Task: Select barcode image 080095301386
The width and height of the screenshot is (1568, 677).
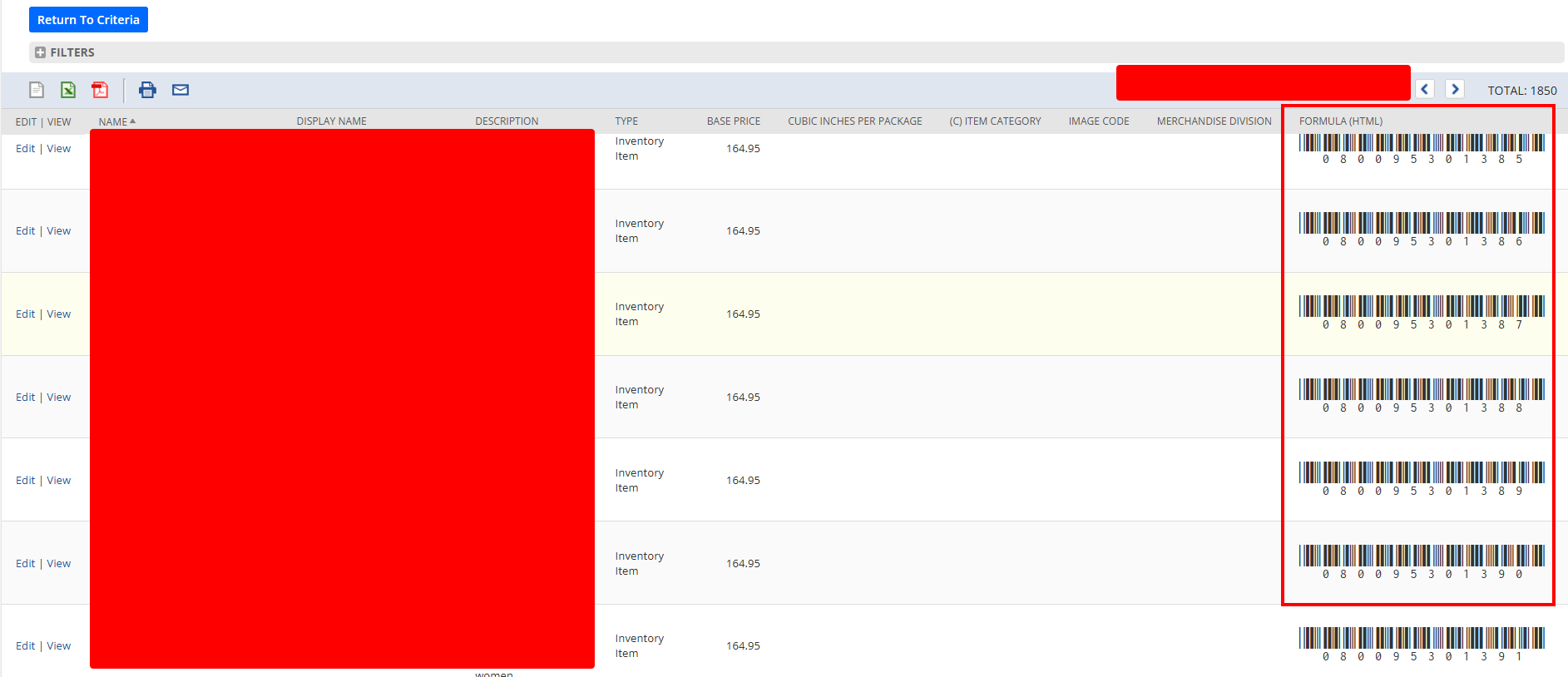Action: (1422, 230)
